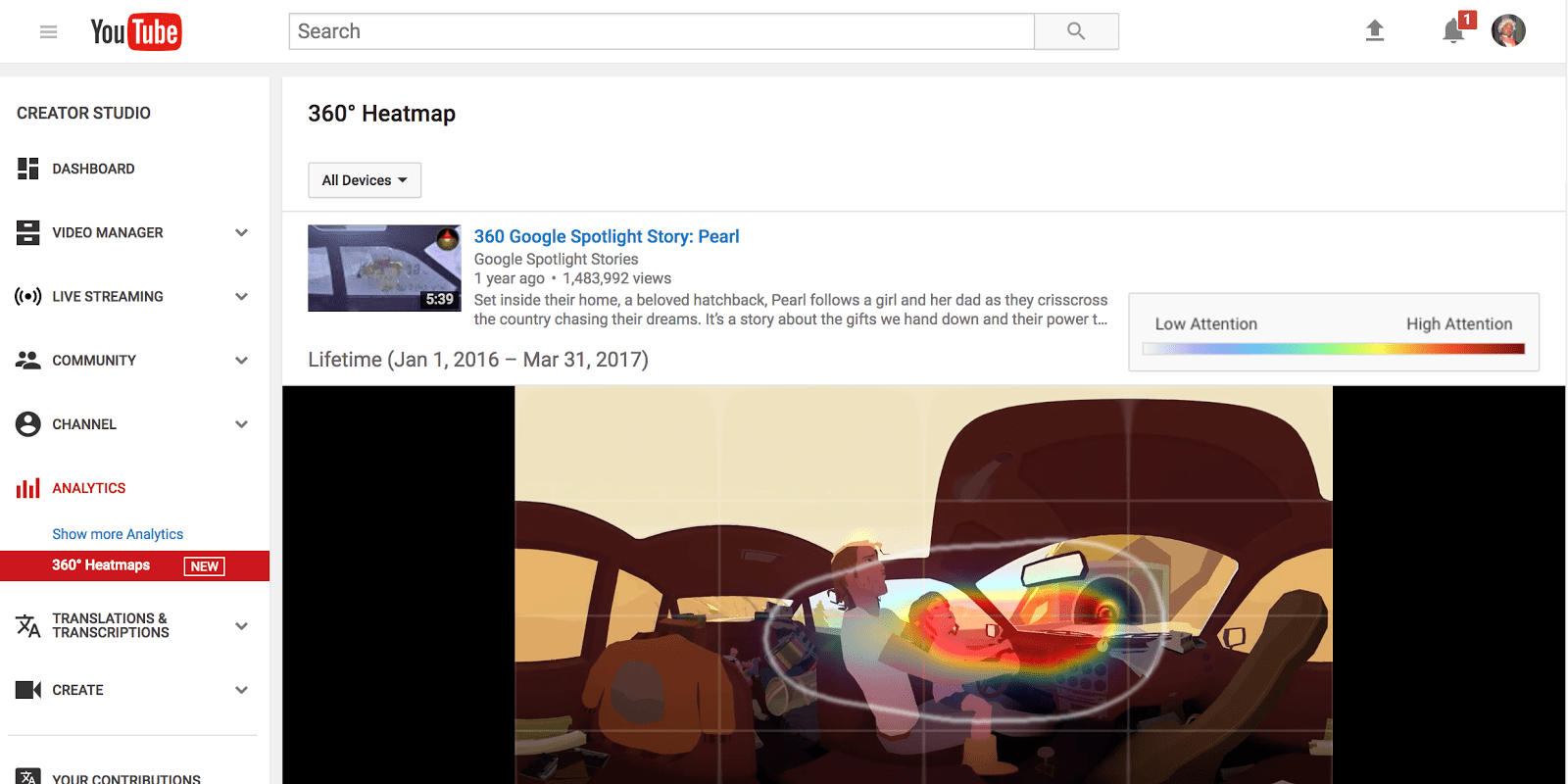Select the 360° Heatmaps menu item
1568x784 pixels.
coord(135,565)
